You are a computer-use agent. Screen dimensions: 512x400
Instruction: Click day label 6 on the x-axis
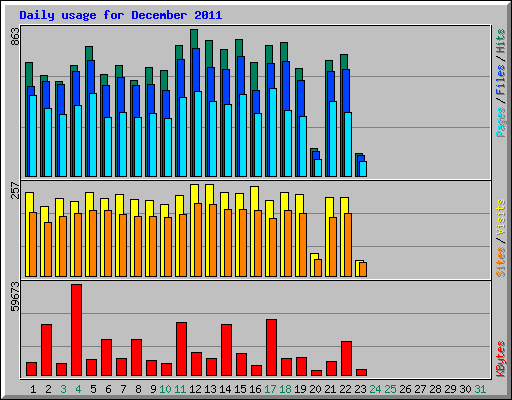[108, 389]
